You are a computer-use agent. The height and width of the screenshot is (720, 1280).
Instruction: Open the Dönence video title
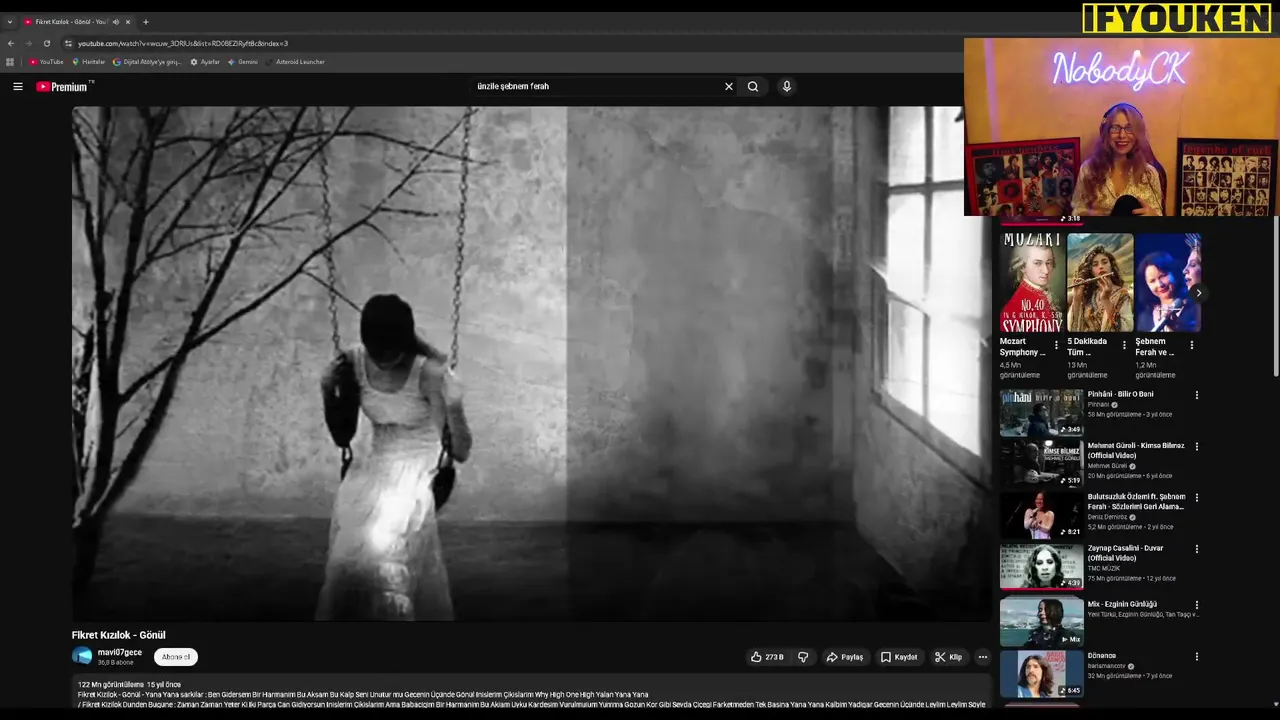pyautogui.click(x=1102, y=656)
